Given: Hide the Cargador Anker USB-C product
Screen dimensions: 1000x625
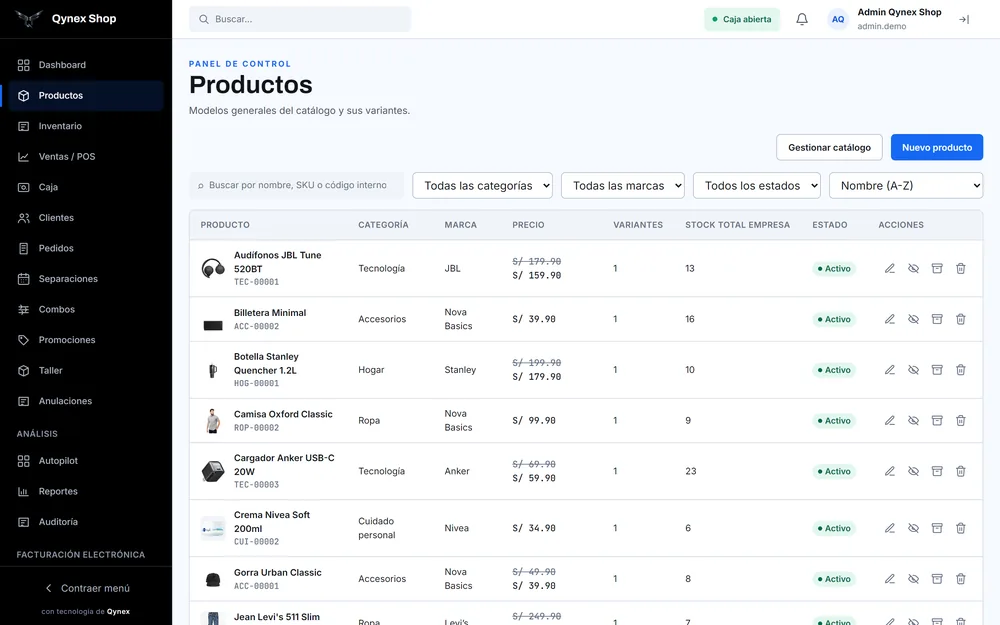Looking at the screenshot, I should 913,471.
